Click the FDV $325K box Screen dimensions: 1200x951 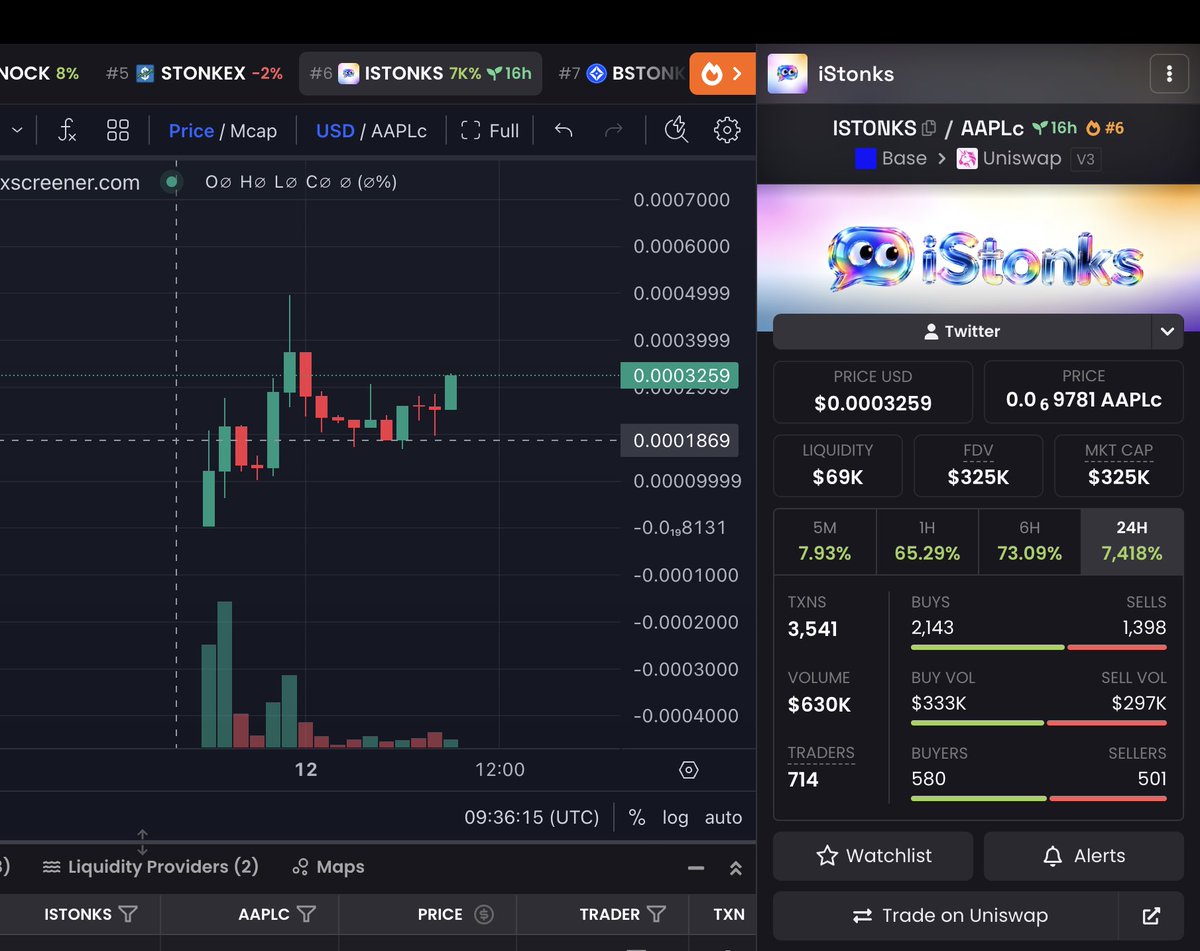[978, 465]
